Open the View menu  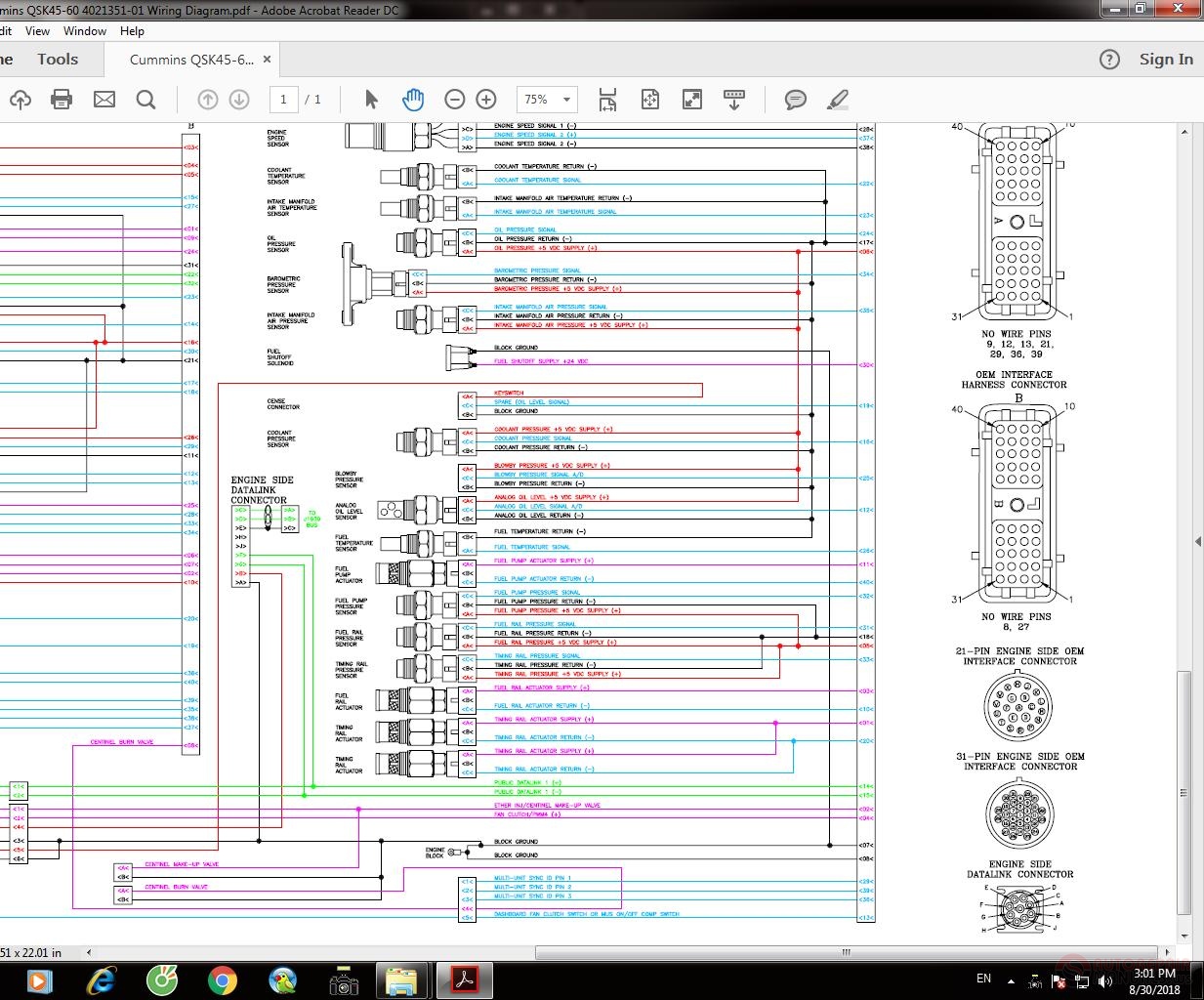37,31
